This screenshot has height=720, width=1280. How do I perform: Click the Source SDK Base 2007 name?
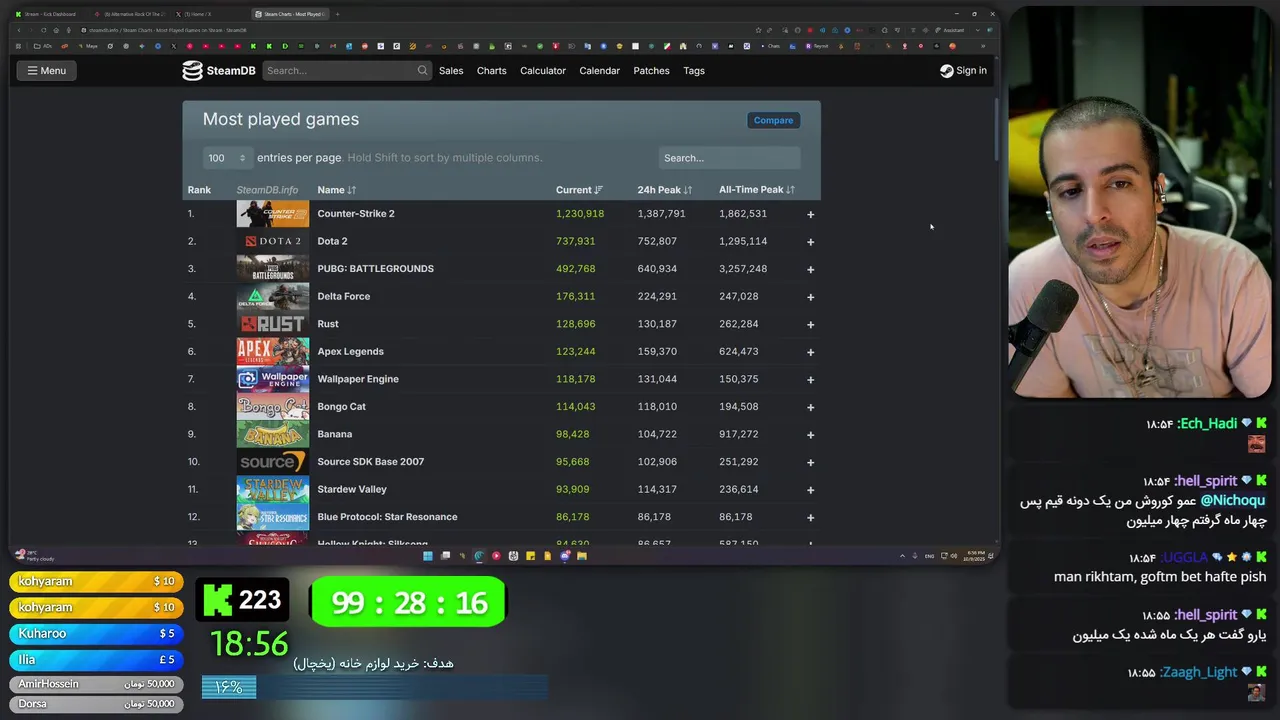click(x=370, y=462)
